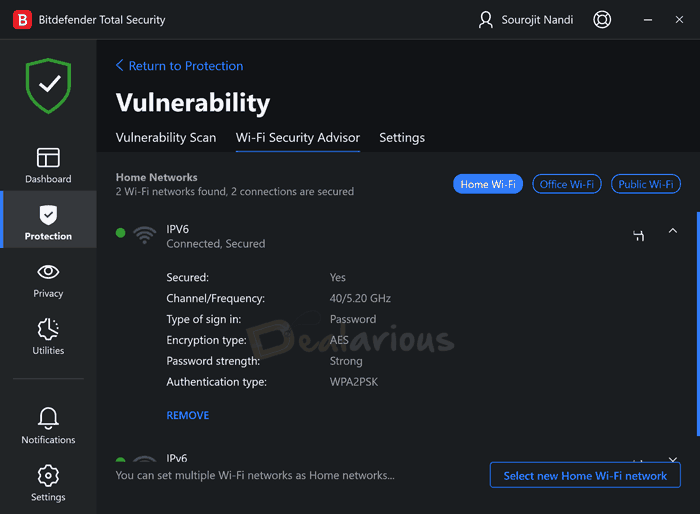This screenshot has width=700, height=514.
Task: Select the Public Wi-Fi filter
Action: pyautogui.click(x=646, y=184)
